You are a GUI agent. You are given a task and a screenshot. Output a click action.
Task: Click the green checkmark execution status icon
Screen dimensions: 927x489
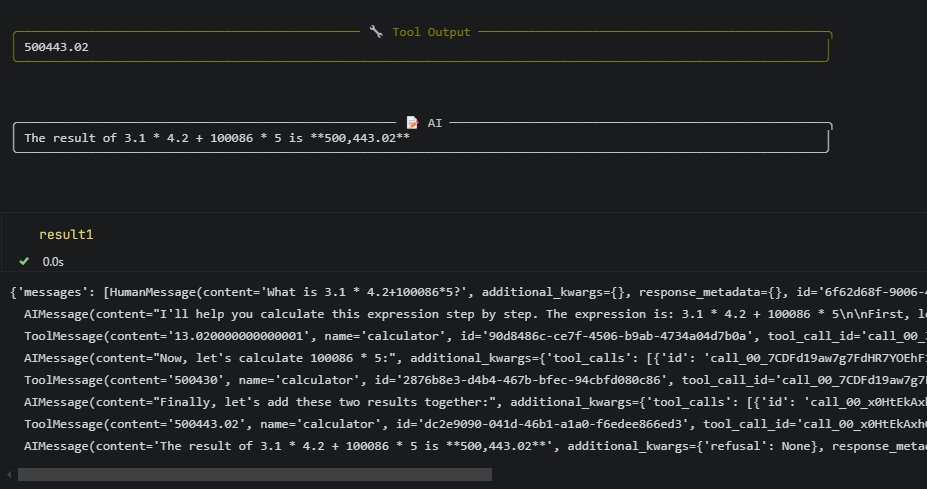point(24,261)
